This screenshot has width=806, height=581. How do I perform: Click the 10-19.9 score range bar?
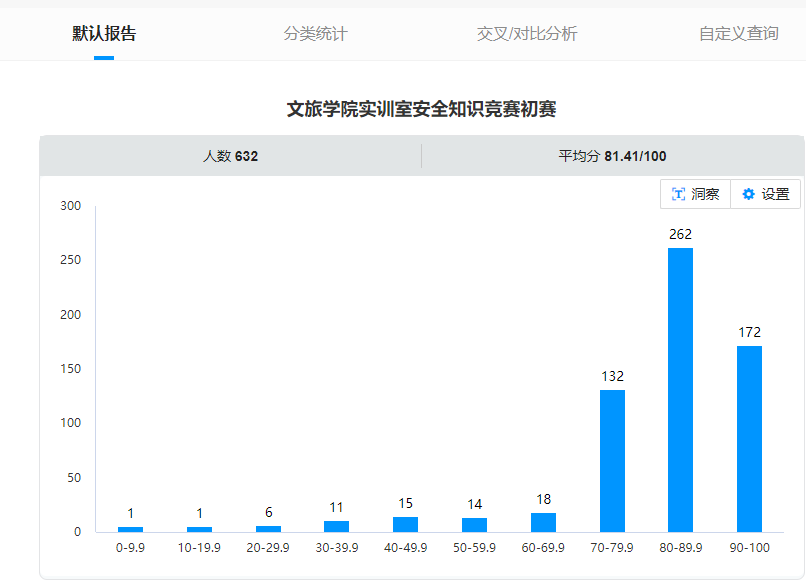pos(199,529)
